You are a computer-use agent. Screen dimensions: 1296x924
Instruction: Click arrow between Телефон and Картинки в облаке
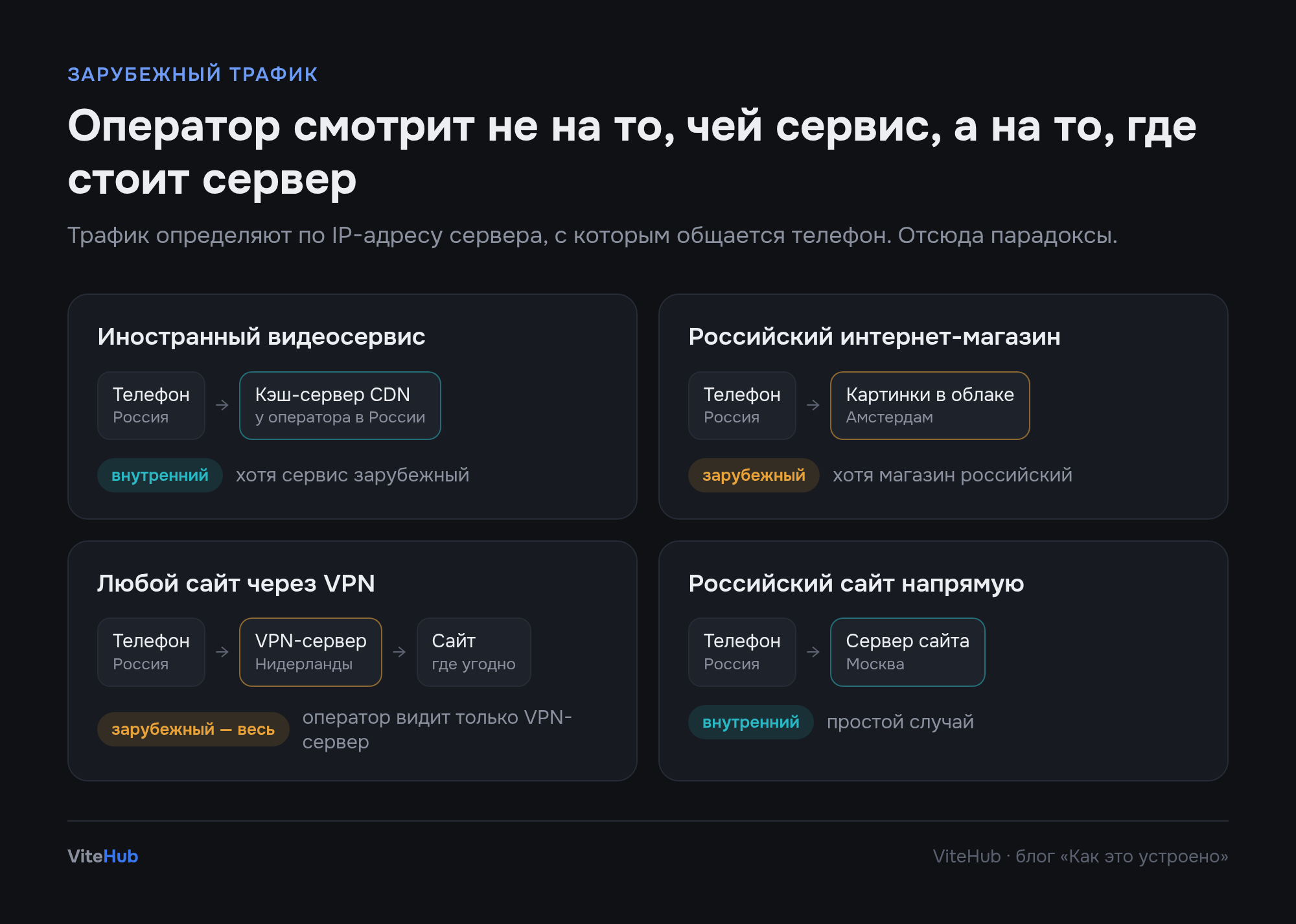point(813,405)
